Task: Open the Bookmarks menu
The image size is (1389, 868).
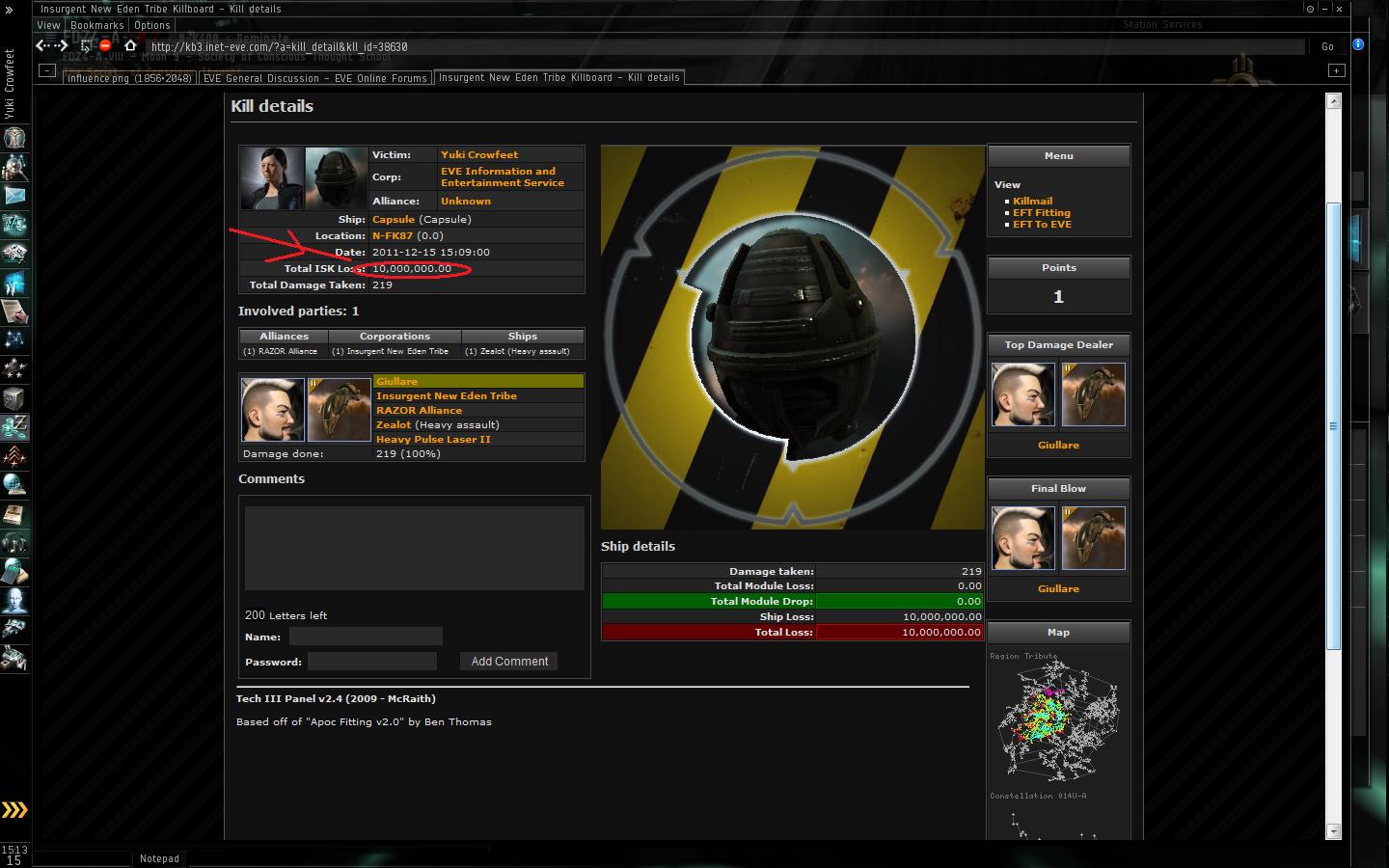Action: tap(97, 25)
